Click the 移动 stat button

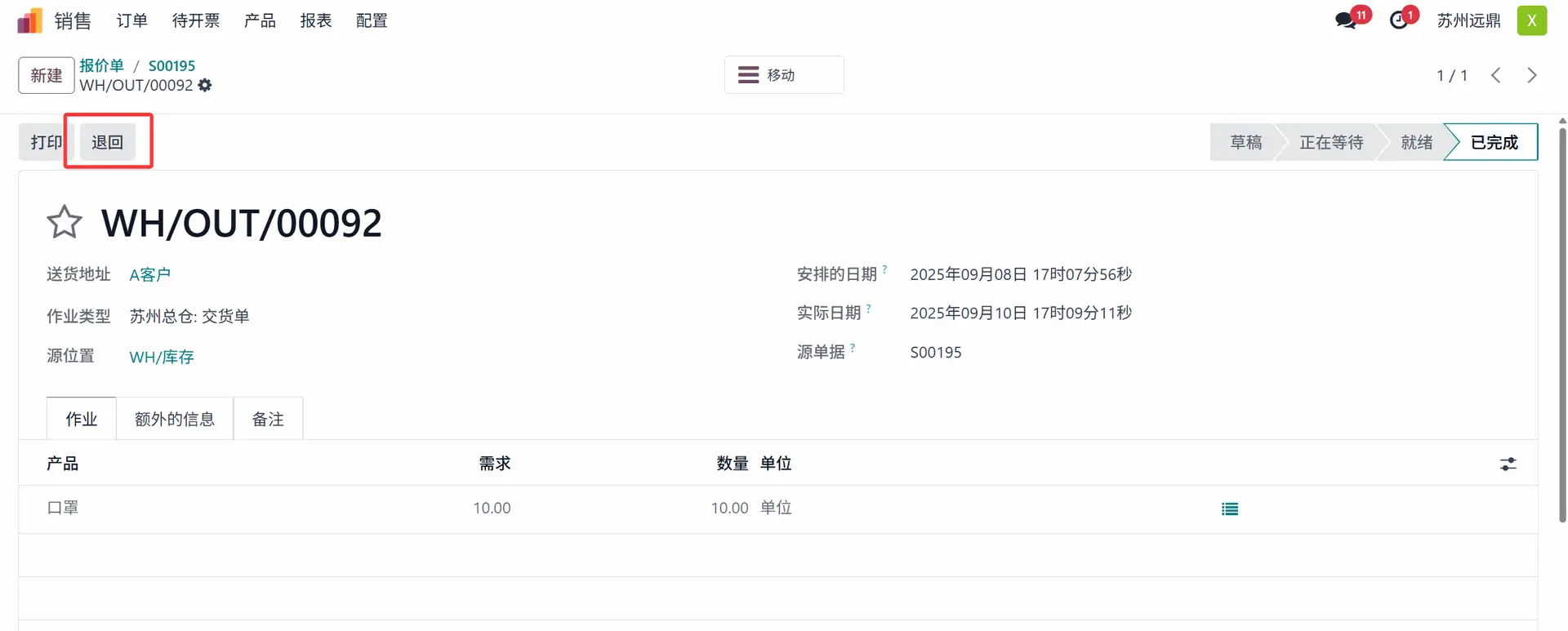(784, 75)
